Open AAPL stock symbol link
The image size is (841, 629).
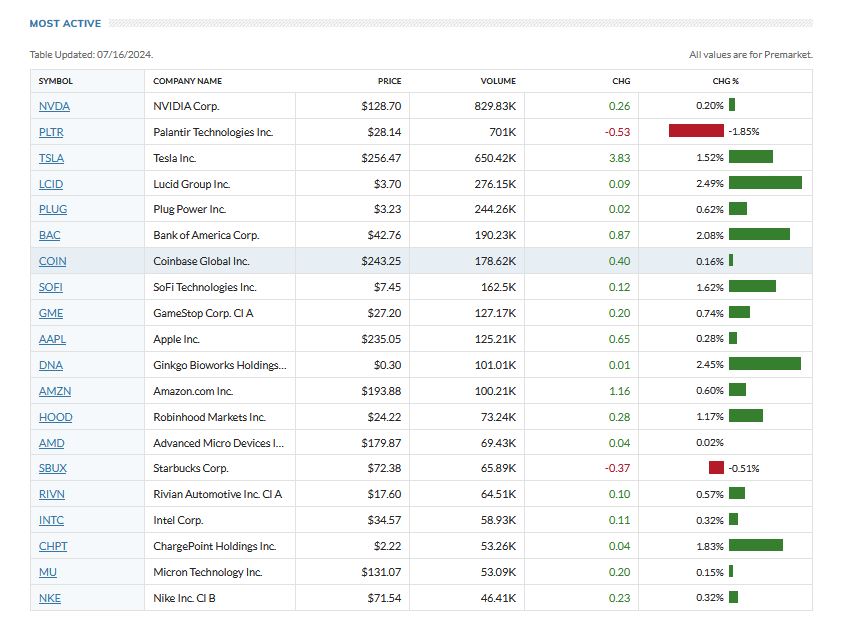(x=52, y=339)
